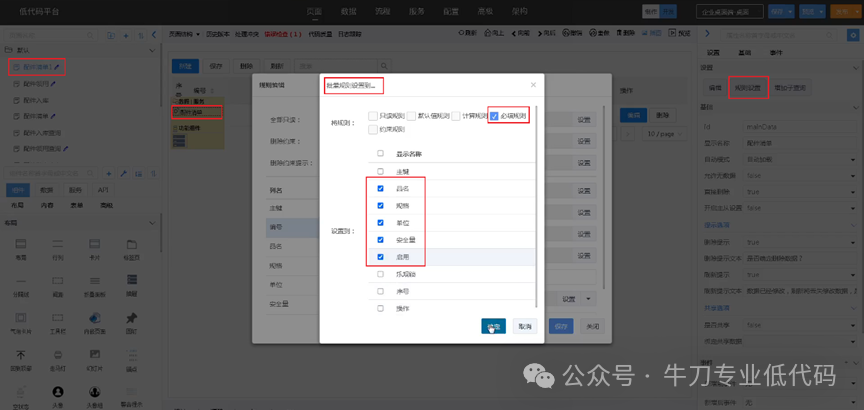
Task: Check the 操作 row checkbox
Action: tap(380, 309)
